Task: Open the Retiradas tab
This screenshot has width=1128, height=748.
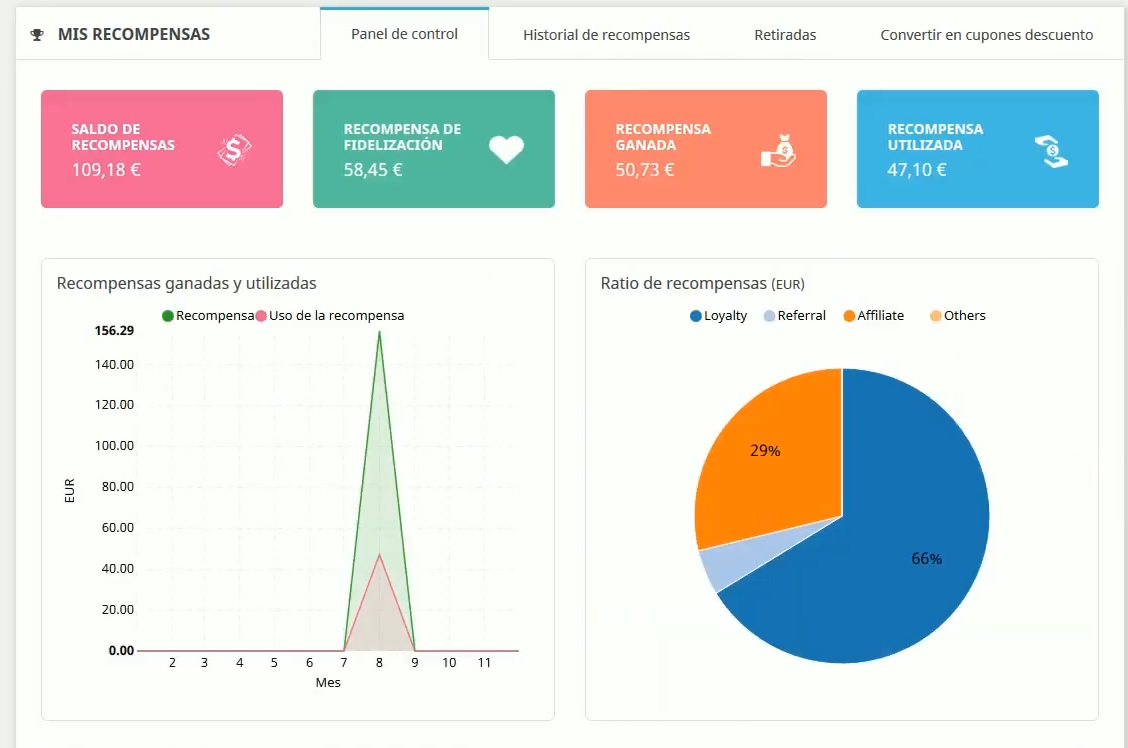Action: pos(785,35)
